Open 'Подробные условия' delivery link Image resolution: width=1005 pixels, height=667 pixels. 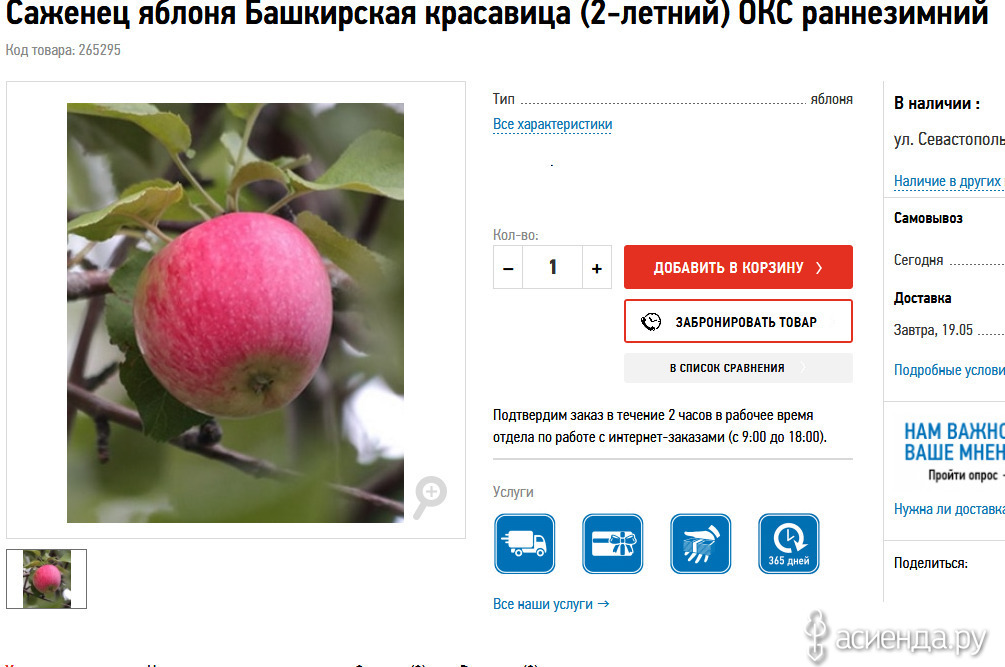tap(949, 370)
